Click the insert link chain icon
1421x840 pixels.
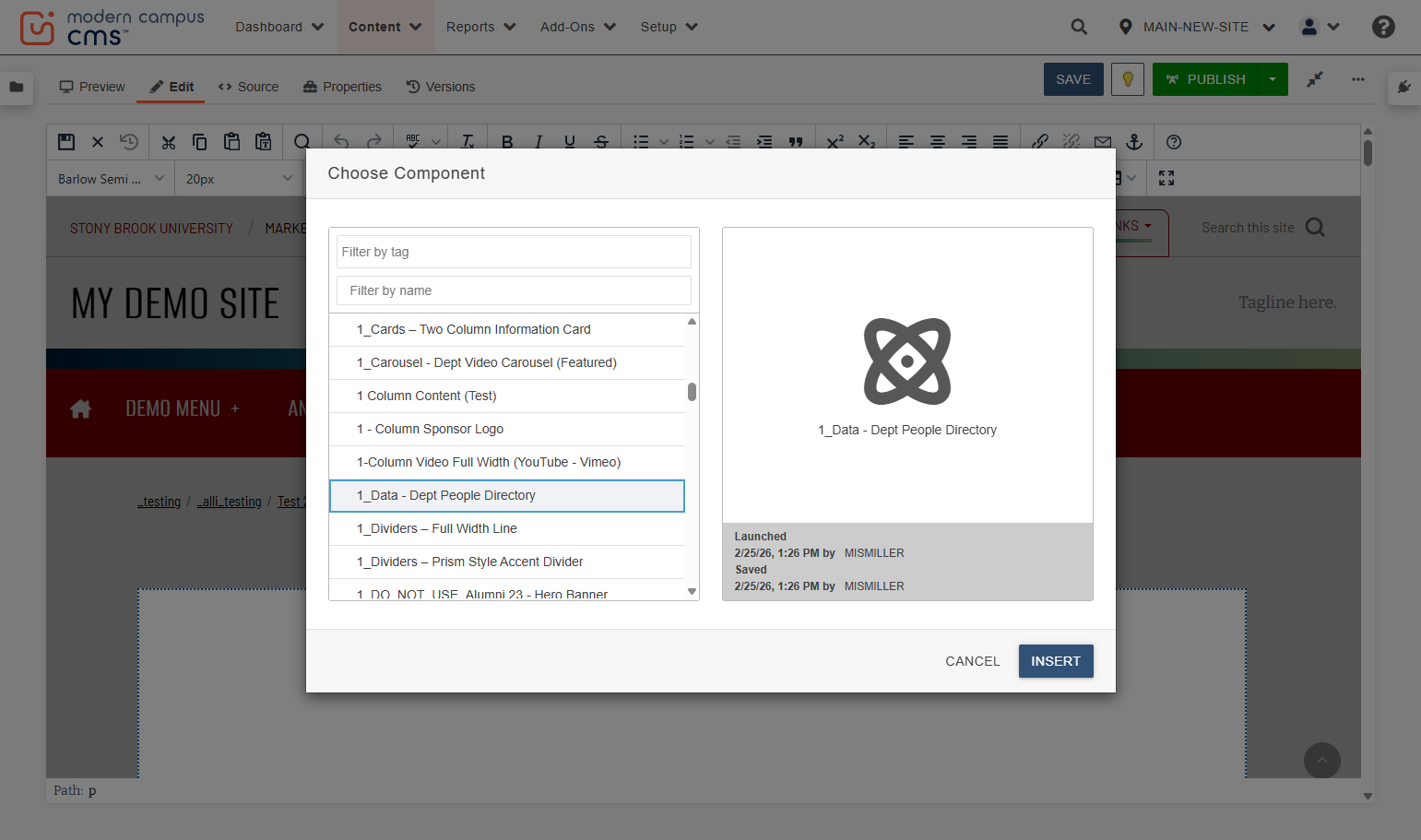[1040, 142]
